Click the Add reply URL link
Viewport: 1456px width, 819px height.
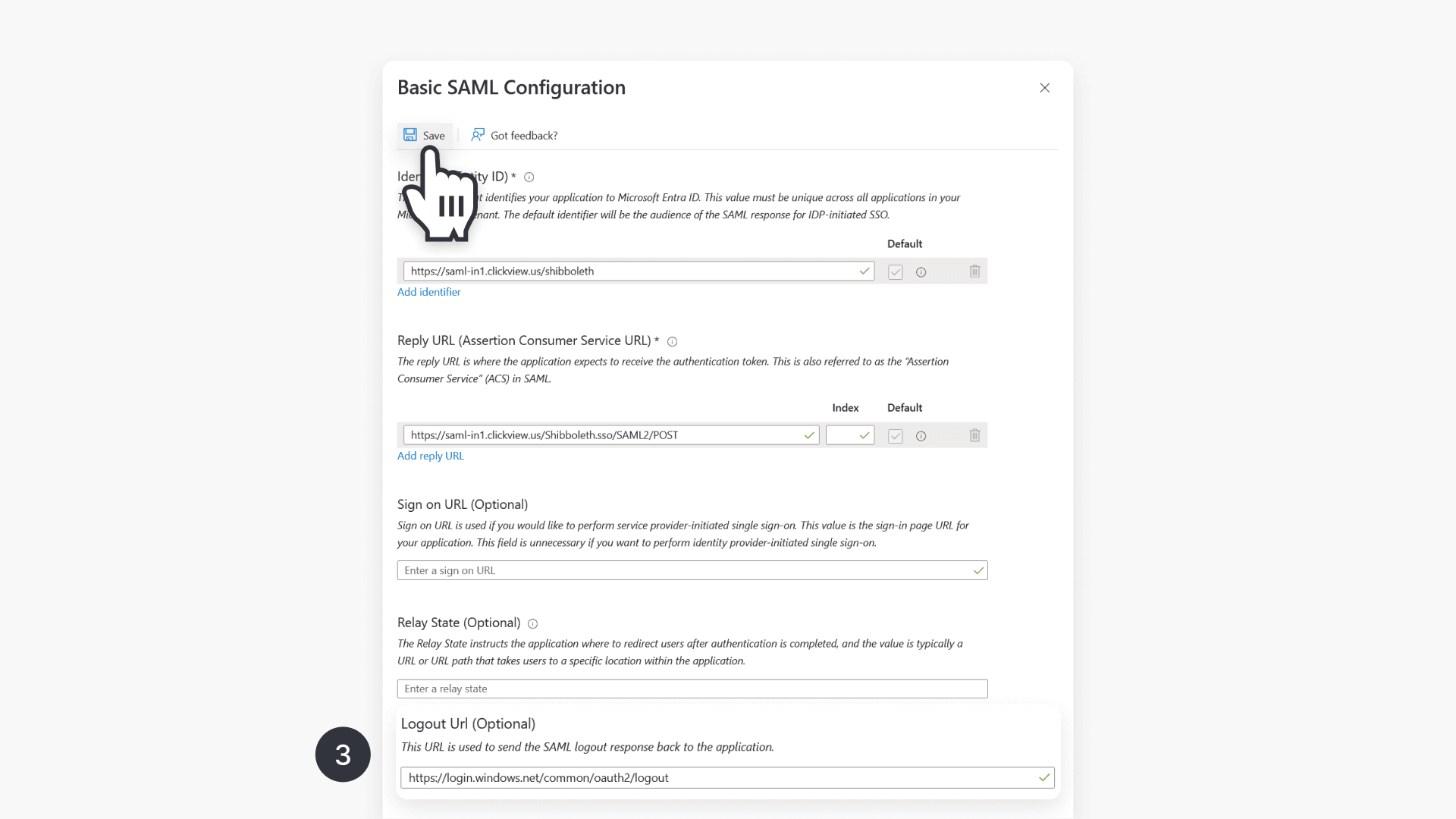[x=430, y=456]
